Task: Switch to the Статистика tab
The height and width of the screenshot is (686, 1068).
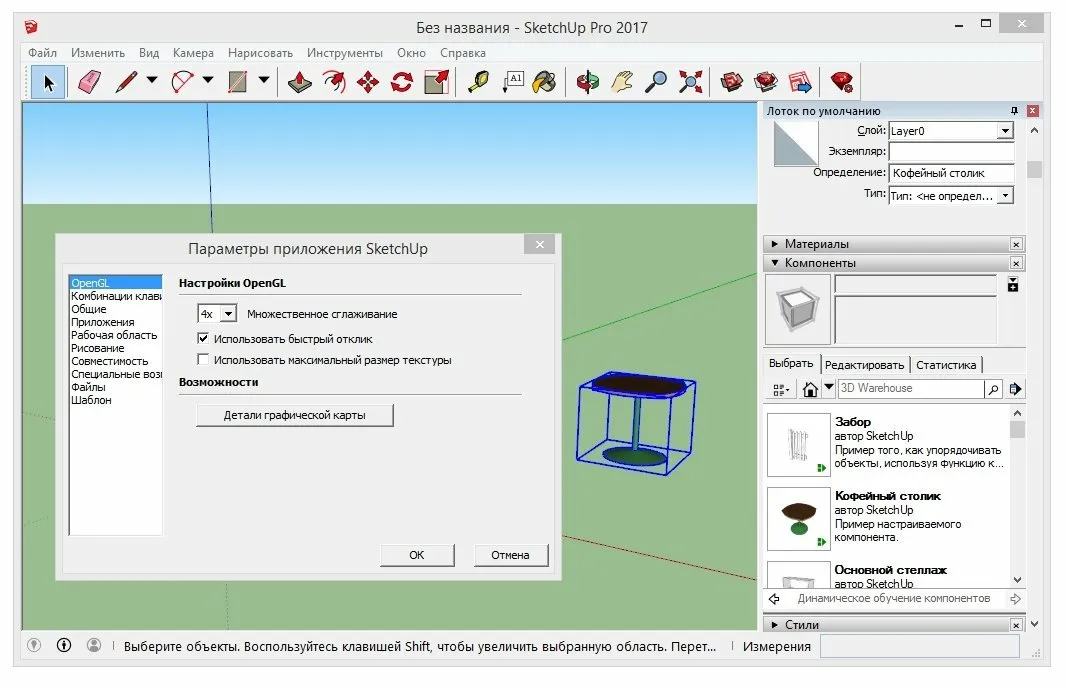Action: pyautogui.click(x=946, y=365)
